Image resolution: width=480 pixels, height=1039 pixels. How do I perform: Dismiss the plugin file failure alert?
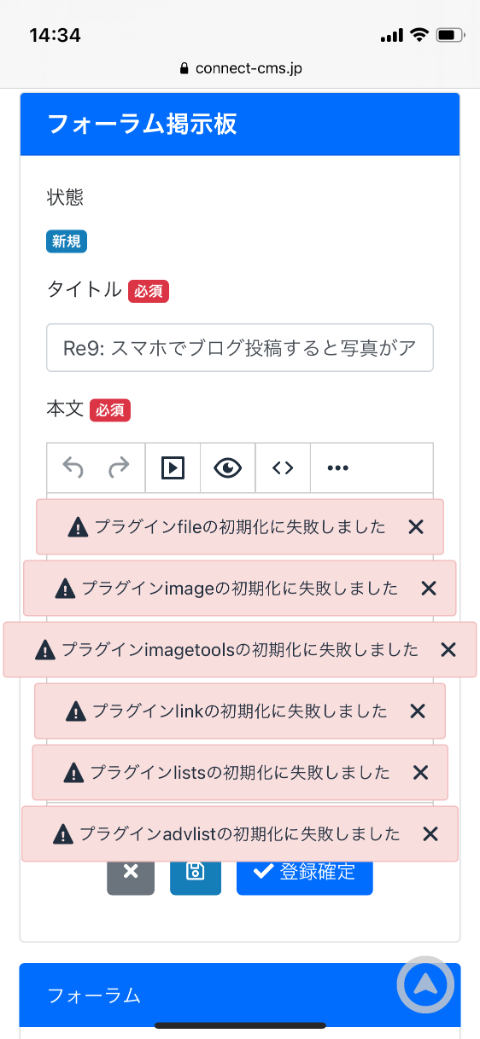(x=416, y=527)
